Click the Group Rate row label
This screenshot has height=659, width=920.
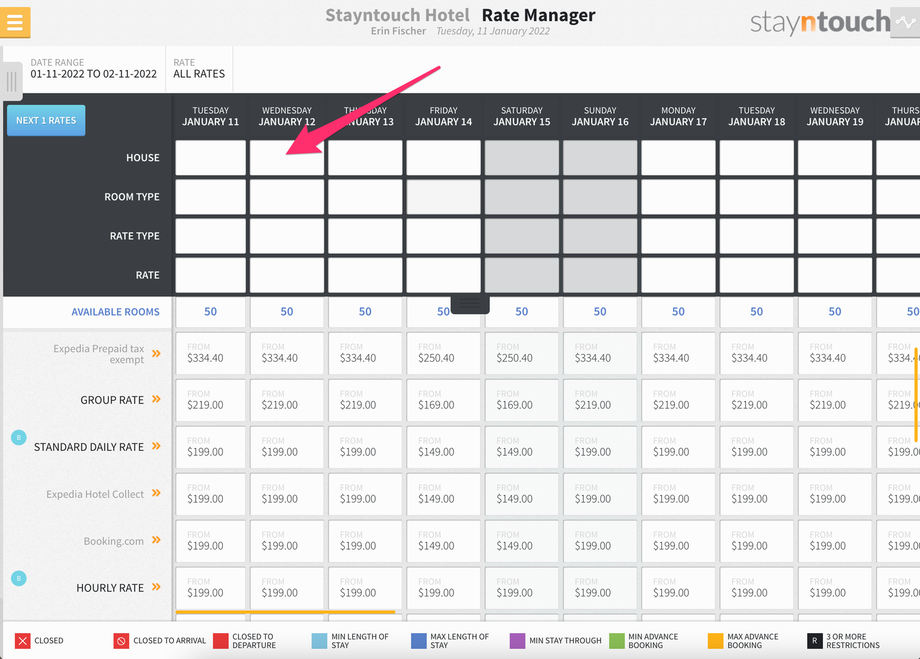[112, 400]
